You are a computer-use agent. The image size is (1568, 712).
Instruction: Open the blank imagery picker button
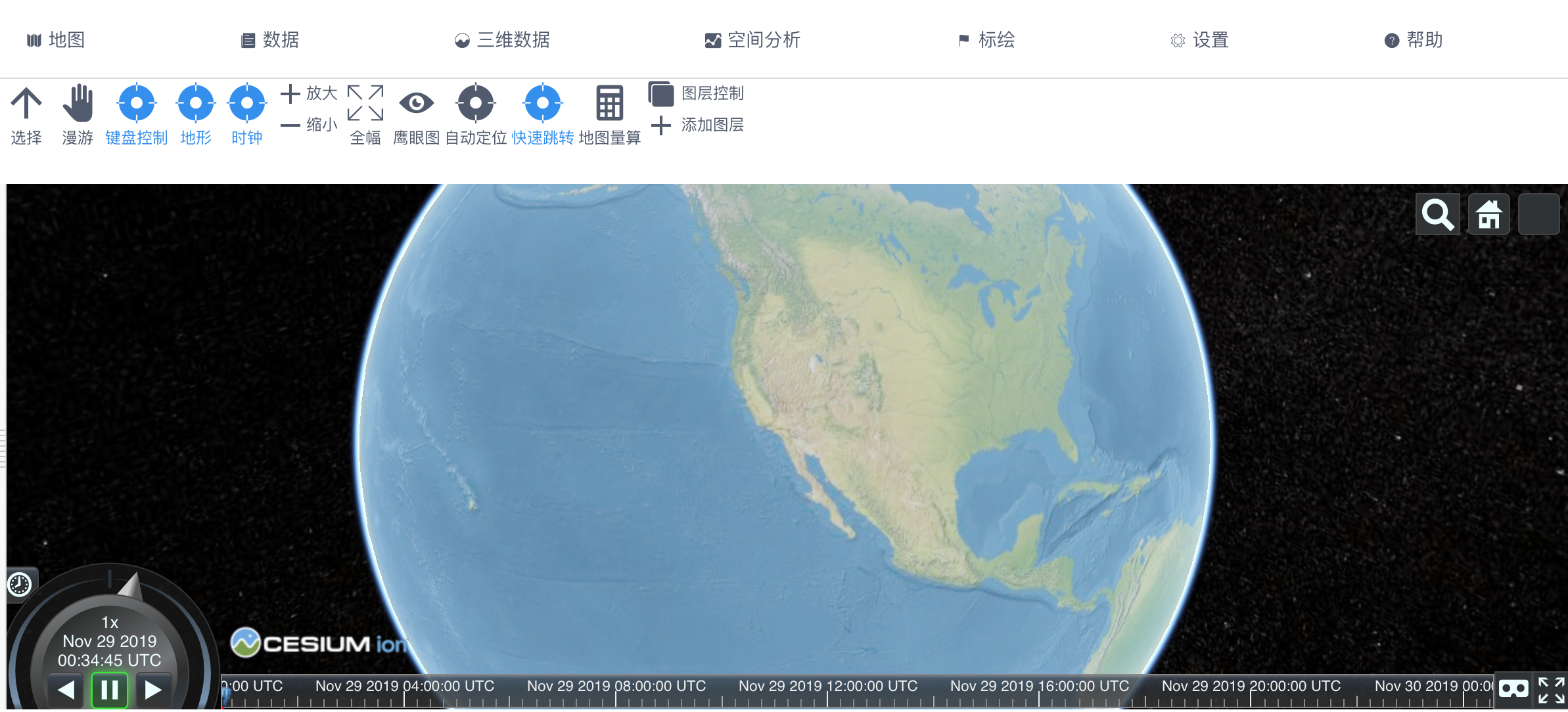(x=1538, y=215)
